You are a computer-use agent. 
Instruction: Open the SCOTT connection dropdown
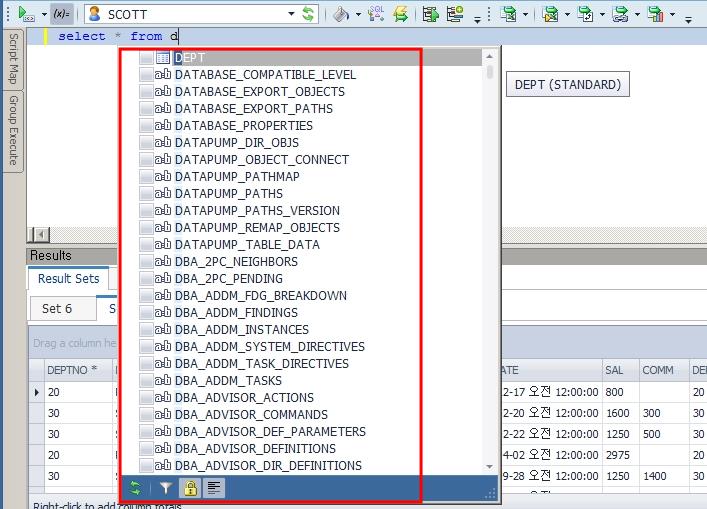pyautogui.click(x=292, y=14)
